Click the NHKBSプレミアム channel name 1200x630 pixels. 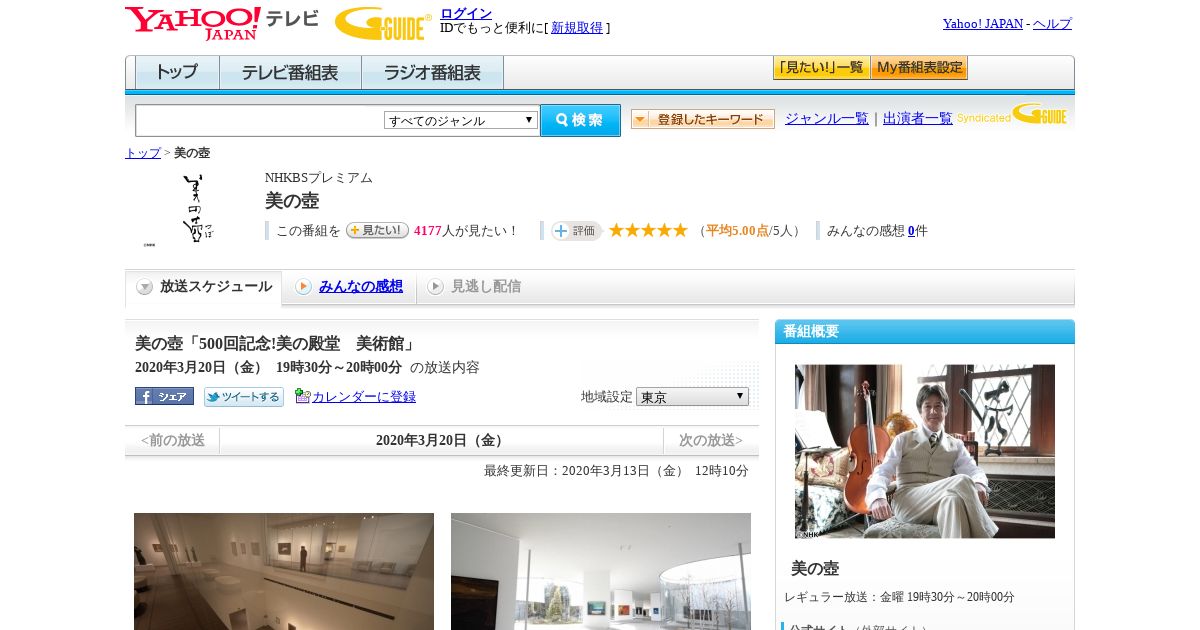[x=319, y=178]
